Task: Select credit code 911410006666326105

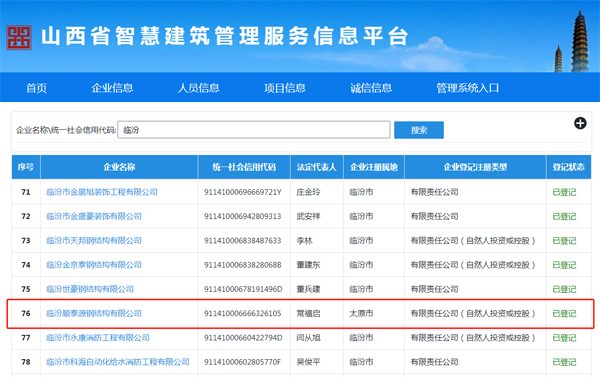Action: tap(243, 313)
